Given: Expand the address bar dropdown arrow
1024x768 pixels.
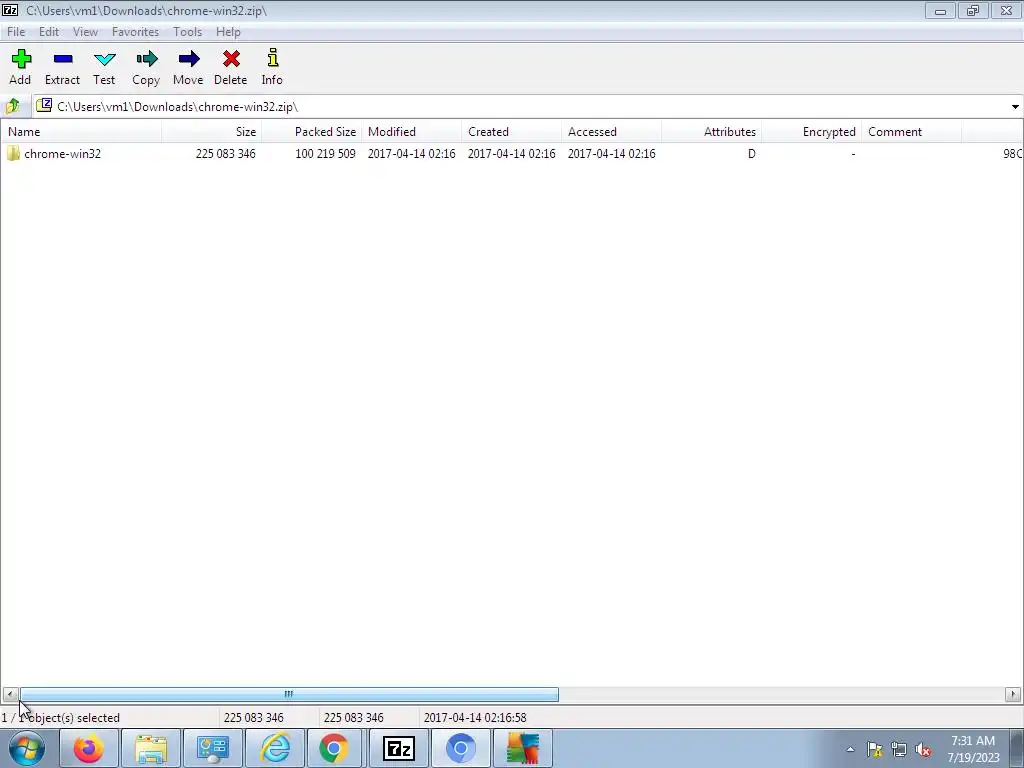Looking at the screenshot, I should 1015,106.
